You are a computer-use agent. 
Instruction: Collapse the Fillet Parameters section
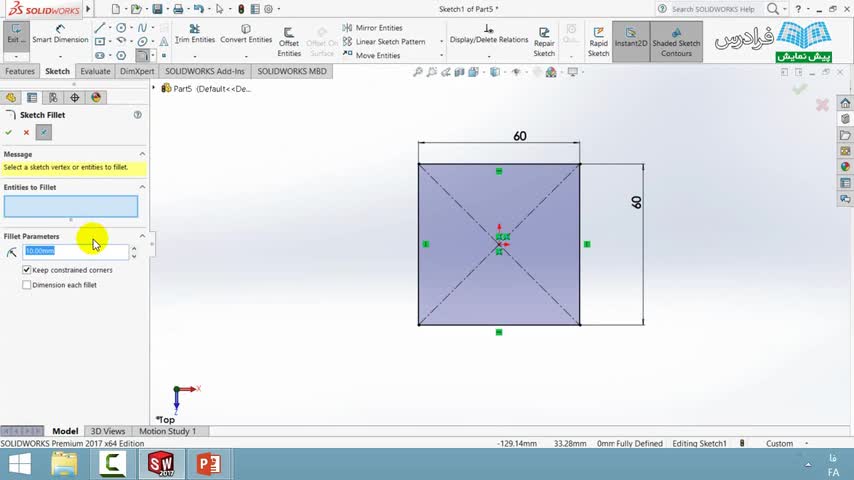coord(142,236)
